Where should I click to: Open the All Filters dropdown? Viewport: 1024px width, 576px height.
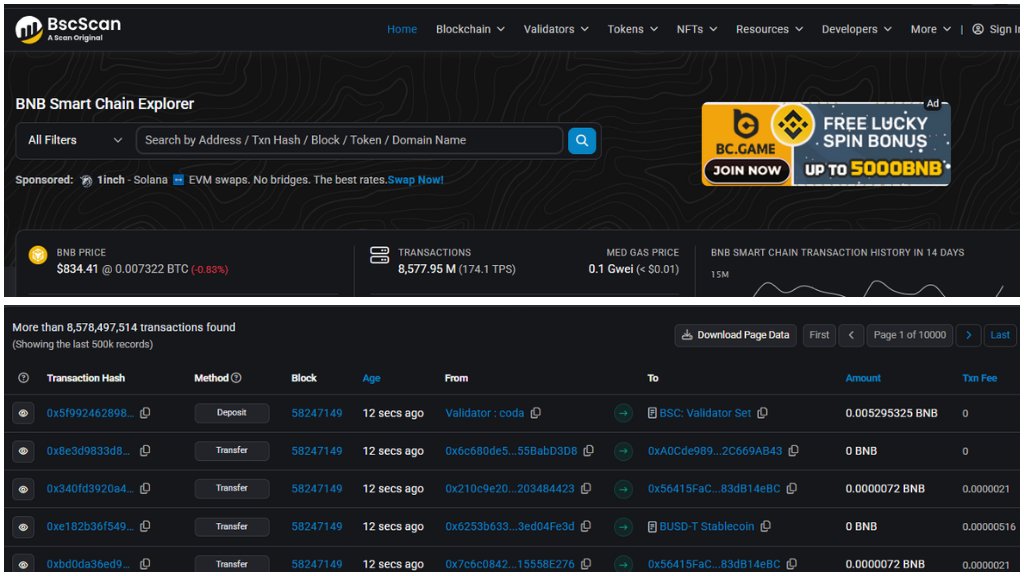[74, 140]
